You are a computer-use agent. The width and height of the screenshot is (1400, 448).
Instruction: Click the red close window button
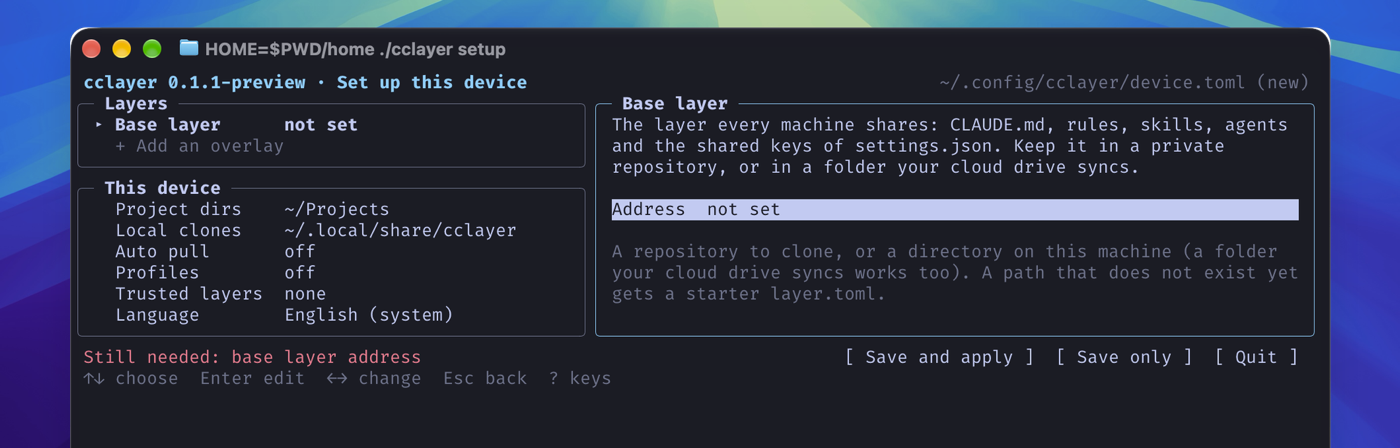point(92,48)
